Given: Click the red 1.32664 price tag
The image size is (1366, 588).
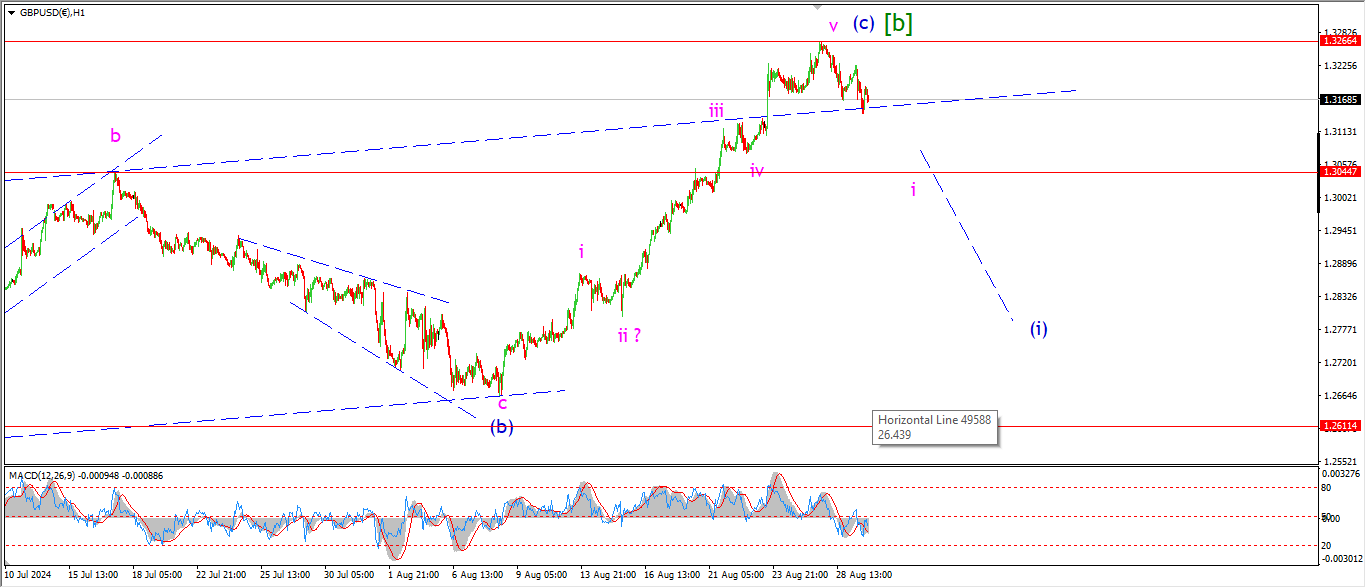Looking at the screenshot, I should 1338,41.
